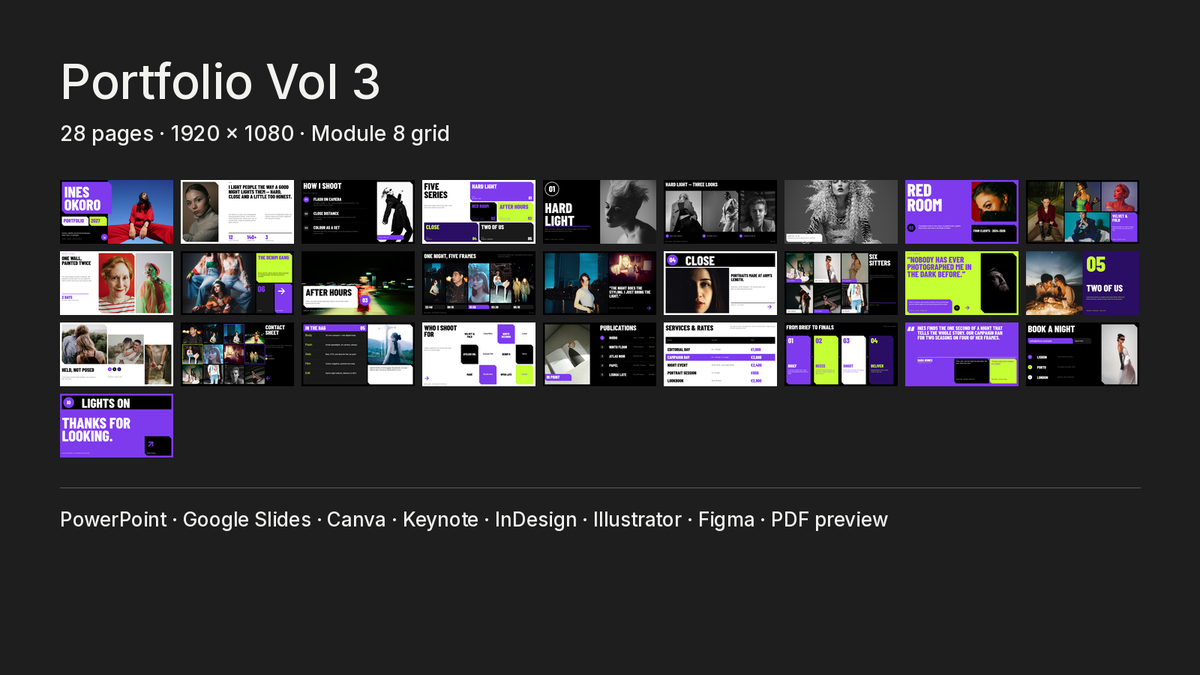1200x675 pixels.
Task: Select the HELD, NOT POSED slide
Action: [116, 354]
